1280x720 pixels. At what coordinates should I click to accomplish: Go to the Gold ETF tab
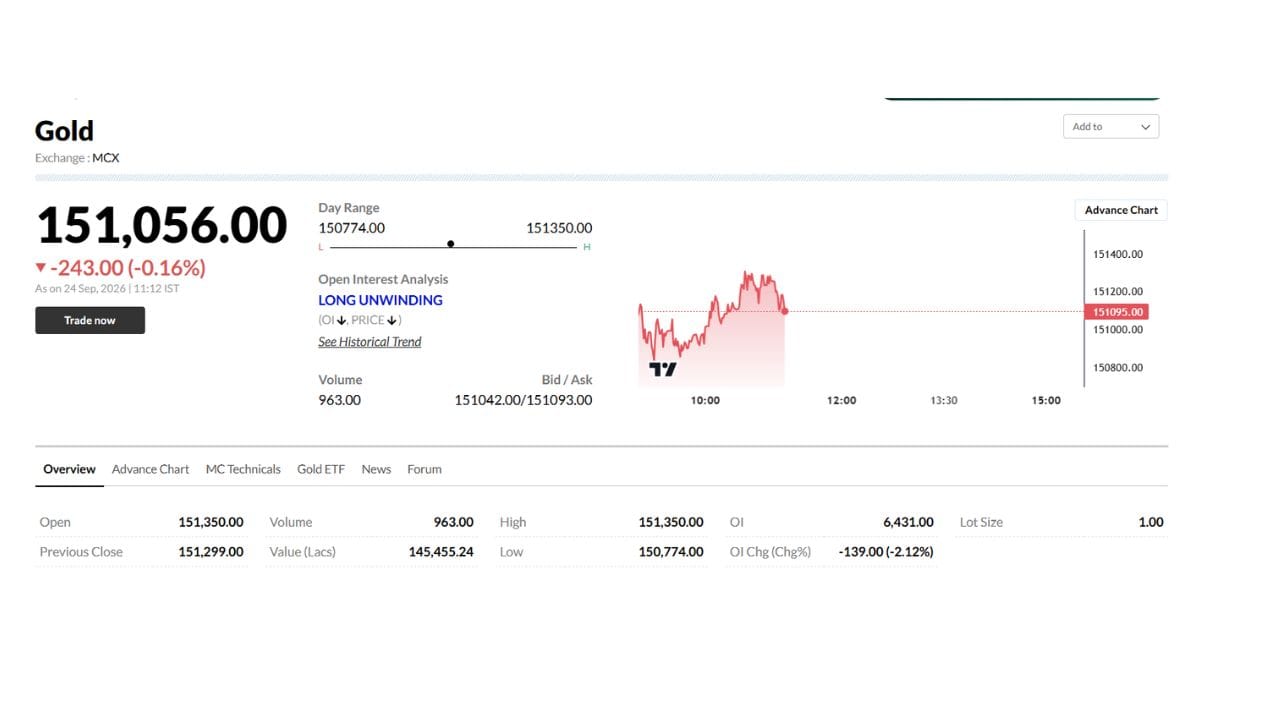pos(321,469)
